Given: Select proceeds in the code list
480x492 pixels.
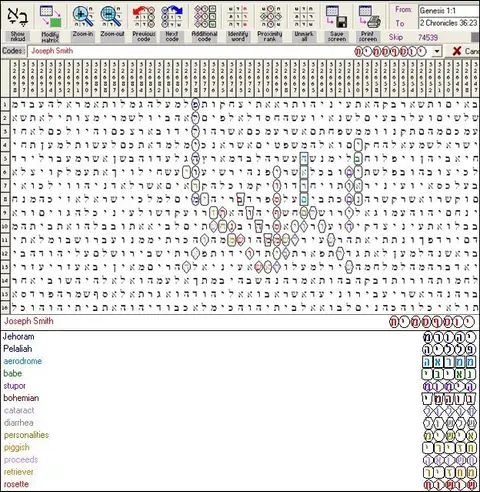Looking at the screenshot, I should 21,460.
